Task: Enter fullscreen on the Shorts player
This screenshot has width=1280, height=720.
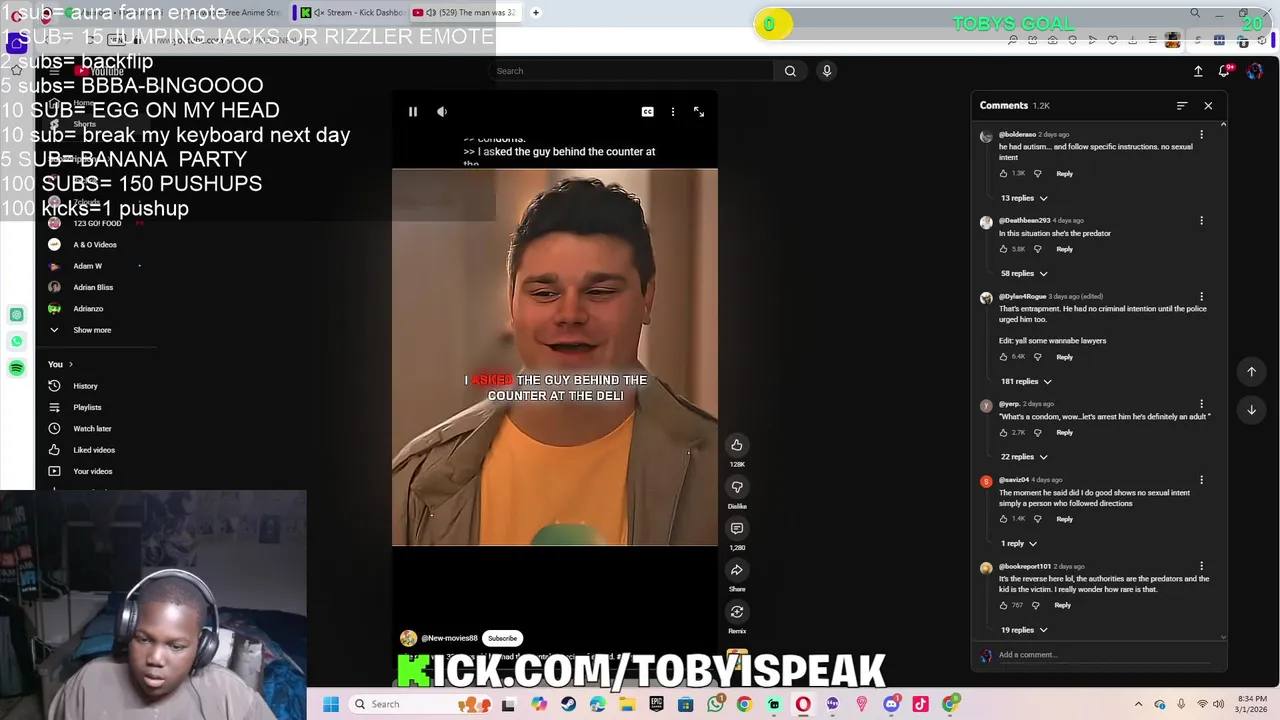Action: (x=699, y=112)
